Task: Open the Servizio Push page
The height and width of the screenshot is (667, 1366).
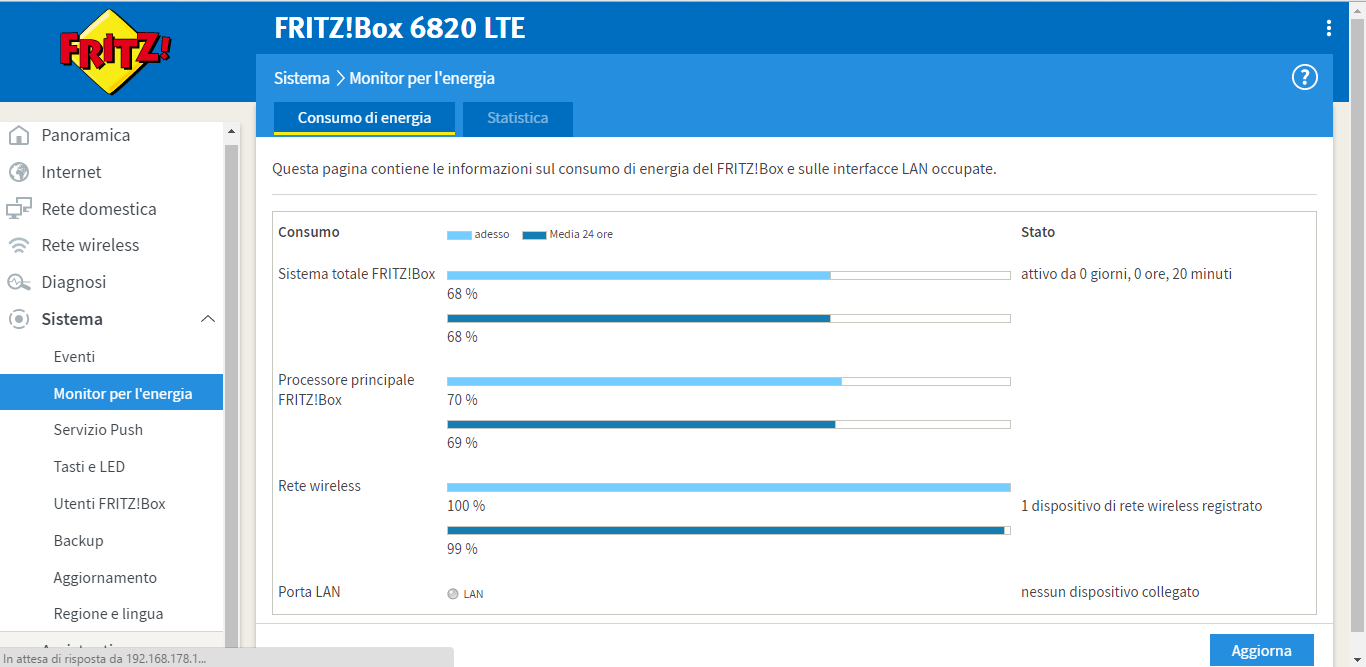Action: click(98, 430)
